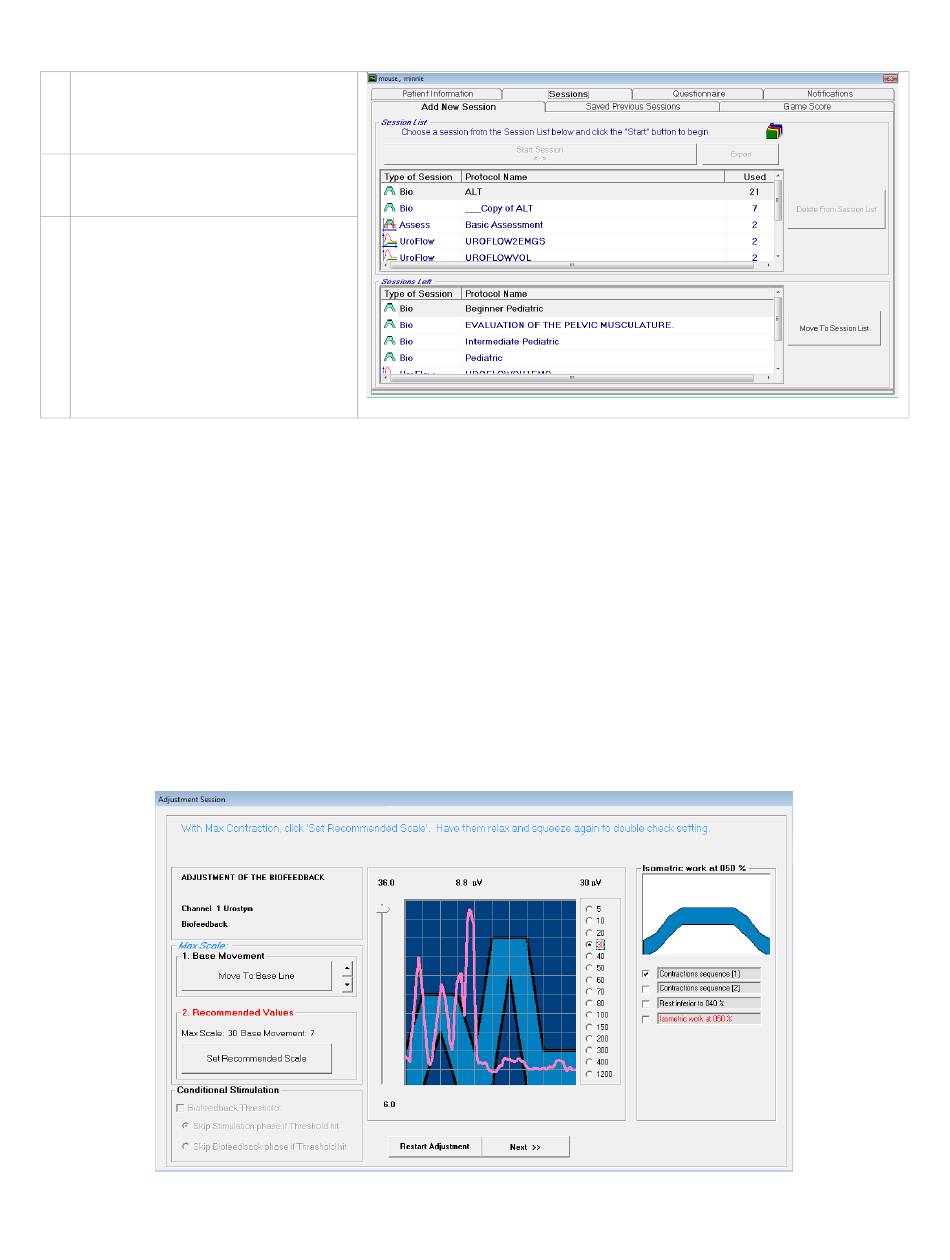The height and width of the screenshot is (1260, 950).
Task: Click the Bio icon in the Pediatric row
Action: pos(390,358)
